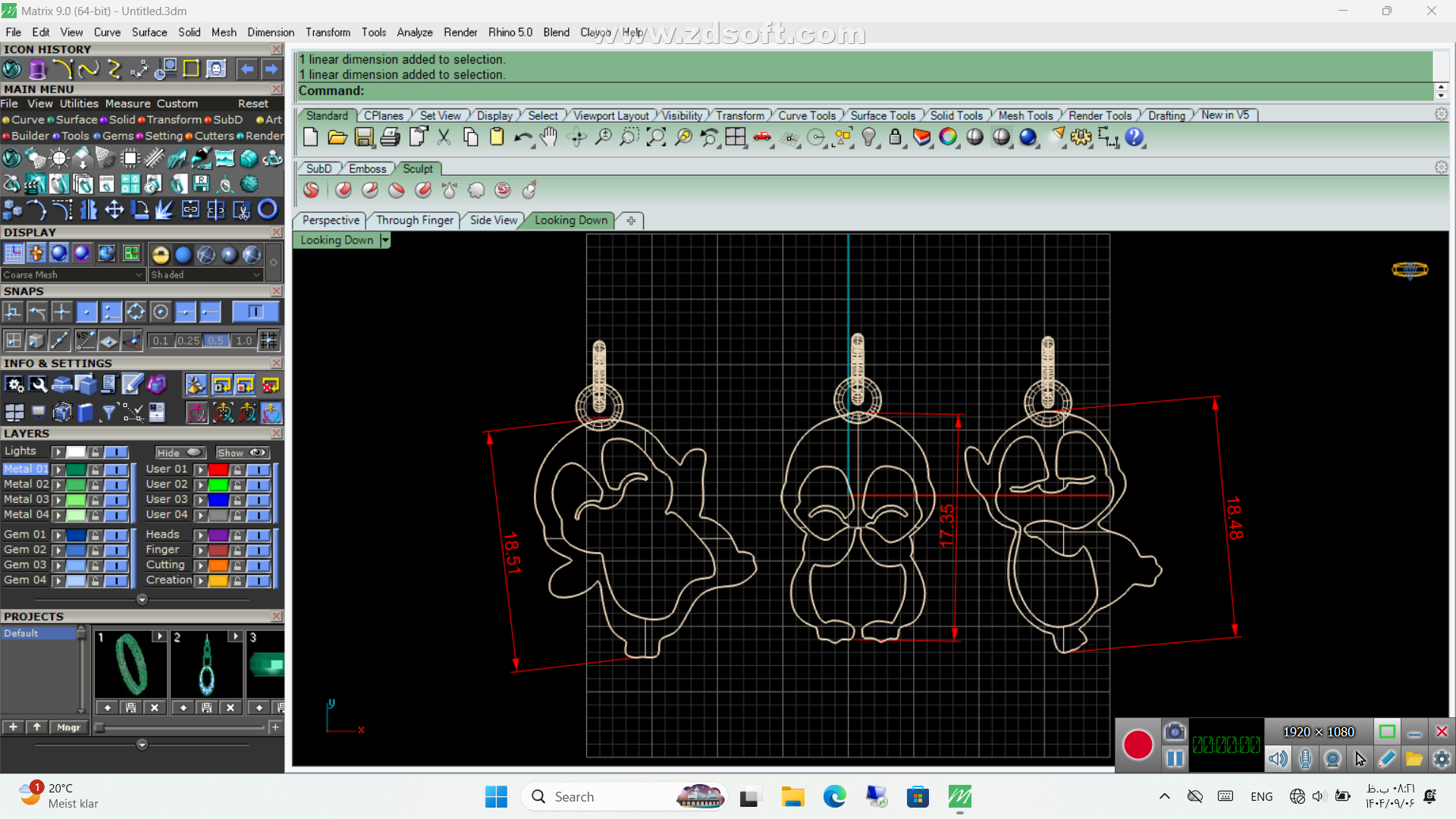Viewport: 1456px width, 819px height.
Task: Click the Cutting layer orange color swatch
Action: pos(218,565)
